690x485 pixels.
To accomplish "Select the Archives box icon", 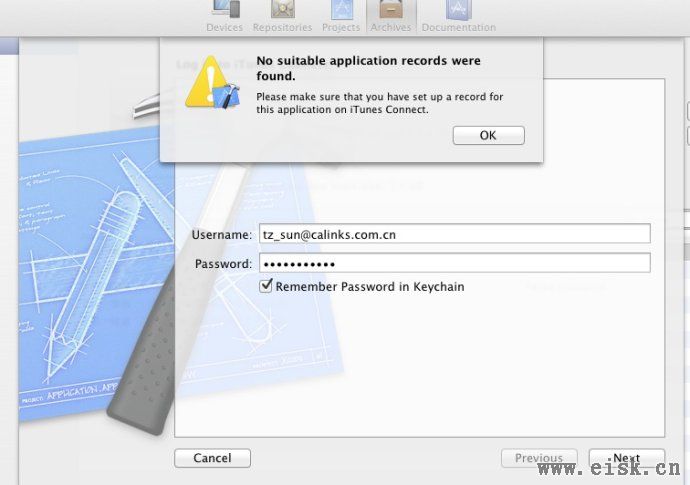I will point(391,10).
